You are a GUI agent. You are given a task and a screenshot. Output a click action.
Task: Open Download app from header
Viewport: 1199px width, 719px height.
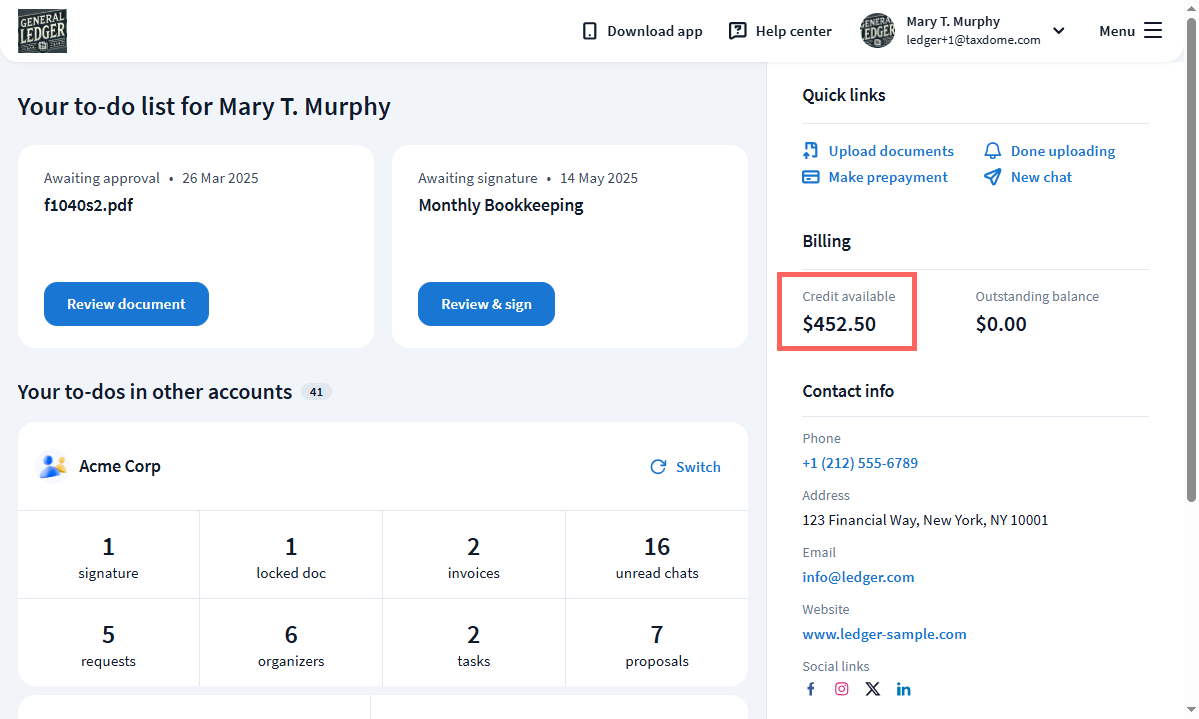click(642, 31)
